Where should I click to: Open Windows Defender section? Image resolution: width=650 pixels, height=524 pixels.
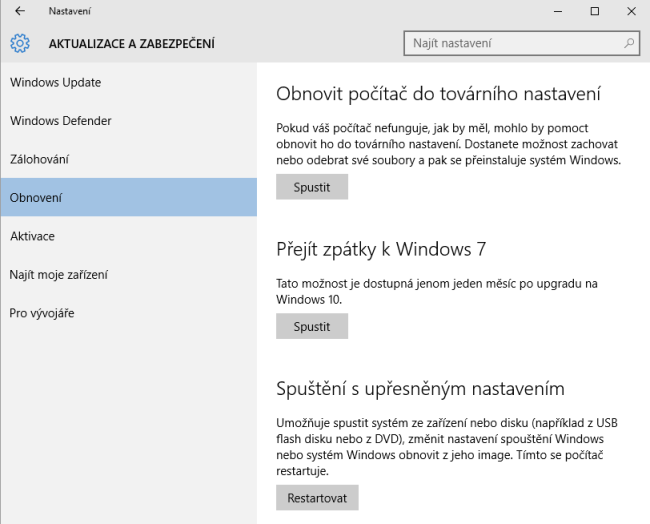point(129,121)
